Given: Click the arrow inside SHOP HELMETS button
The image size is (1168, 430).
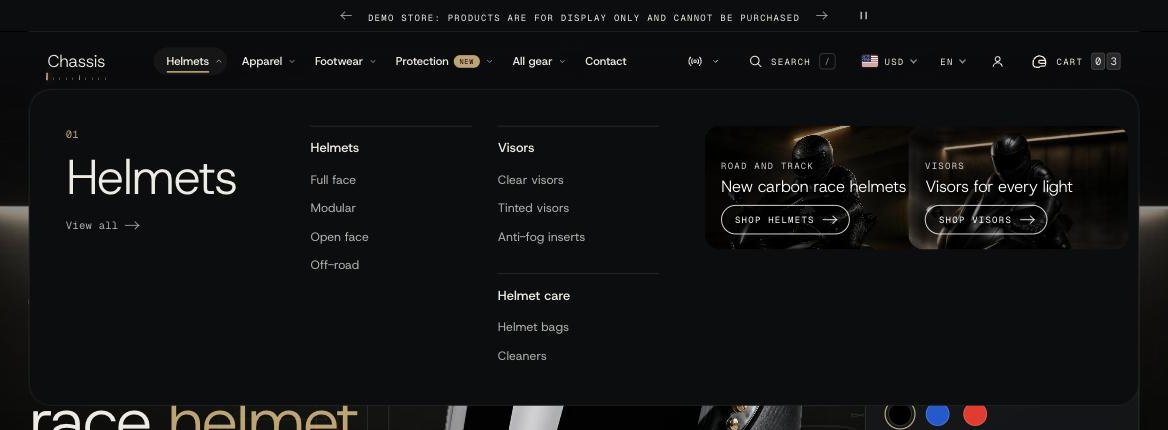Looking at the screenshot, I should (x=830, y=220).
